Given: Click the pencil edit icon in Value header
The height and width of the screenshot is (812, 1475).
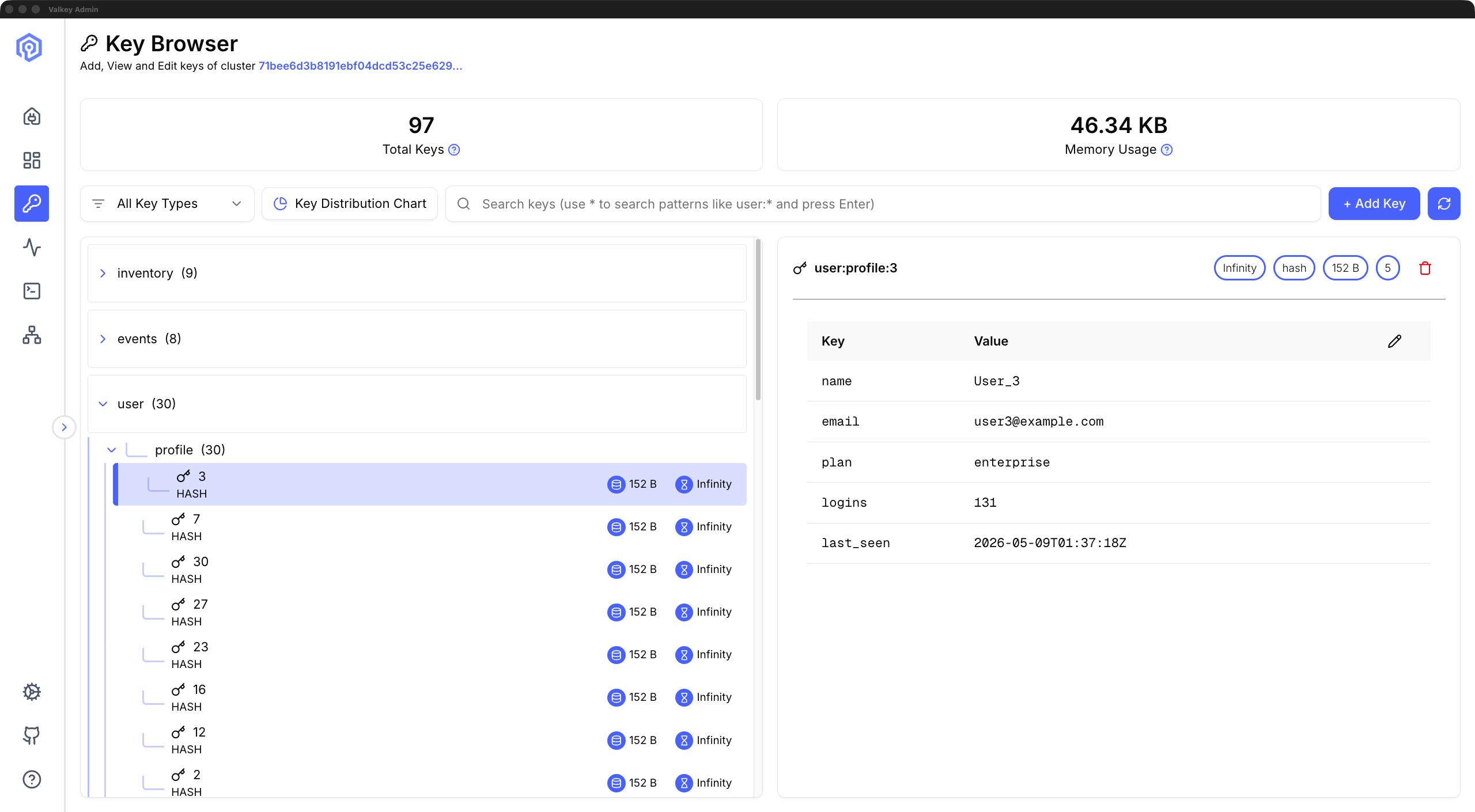Looking at the screenshot, I should click(x=1394, y=342).
